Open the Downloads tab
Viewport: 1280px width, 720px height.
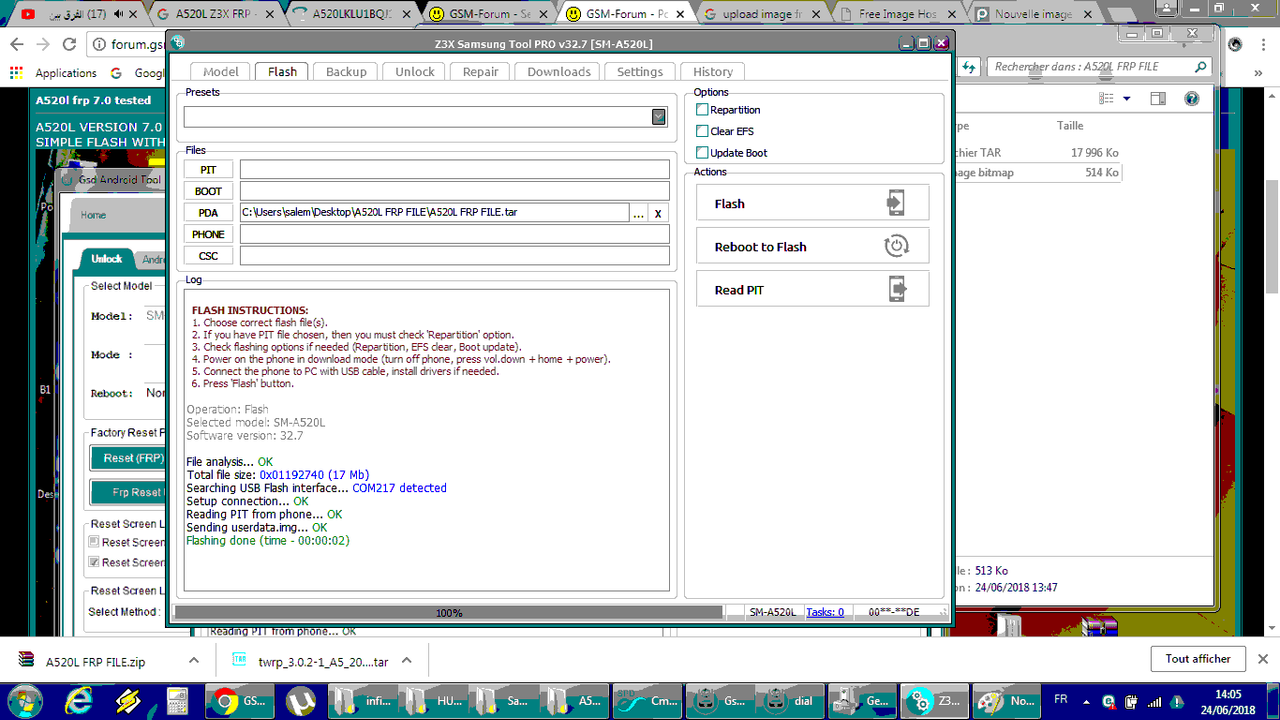[x=559, y=71]
